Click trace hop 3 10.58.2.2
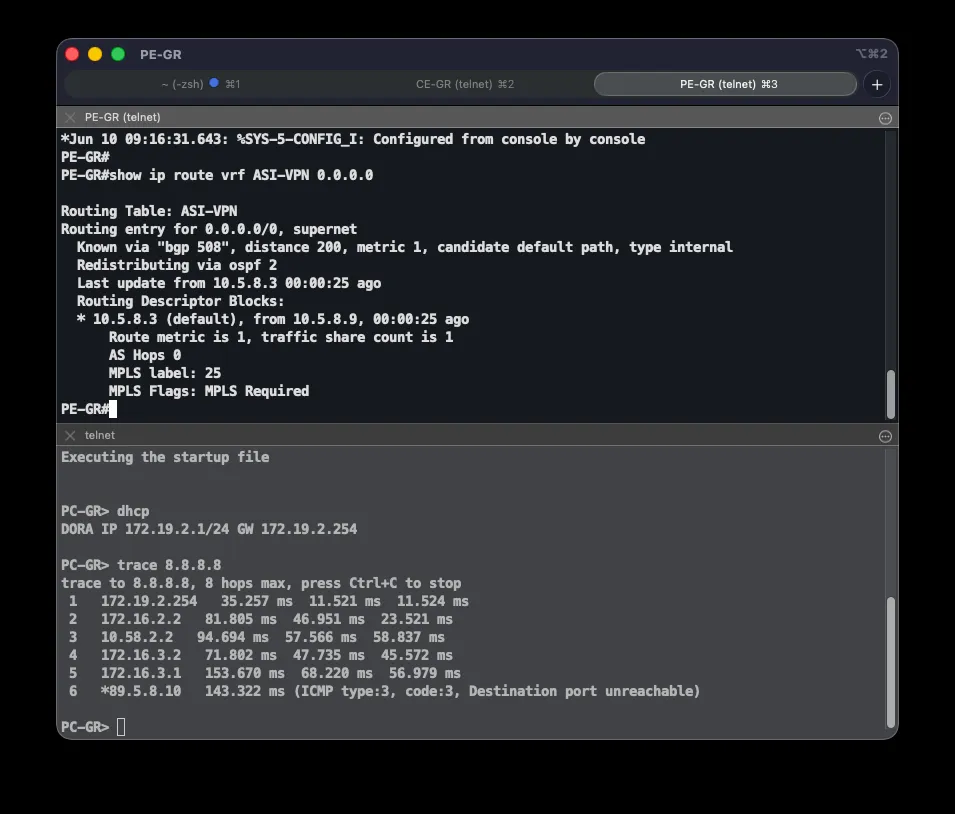The width and height of the screenshot is (955, 814). point(256,637)
